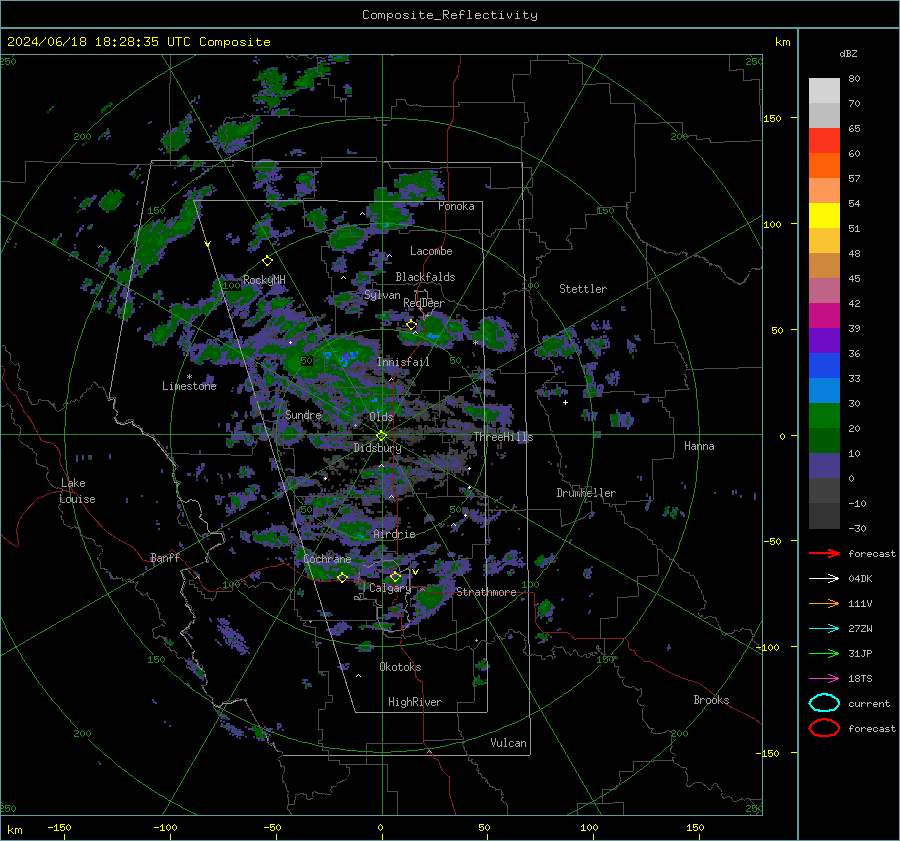Viewport: 900px width, 841px height.
Task: Select the light gray 70-80 dBZ swatch
Action: point(824,90)
